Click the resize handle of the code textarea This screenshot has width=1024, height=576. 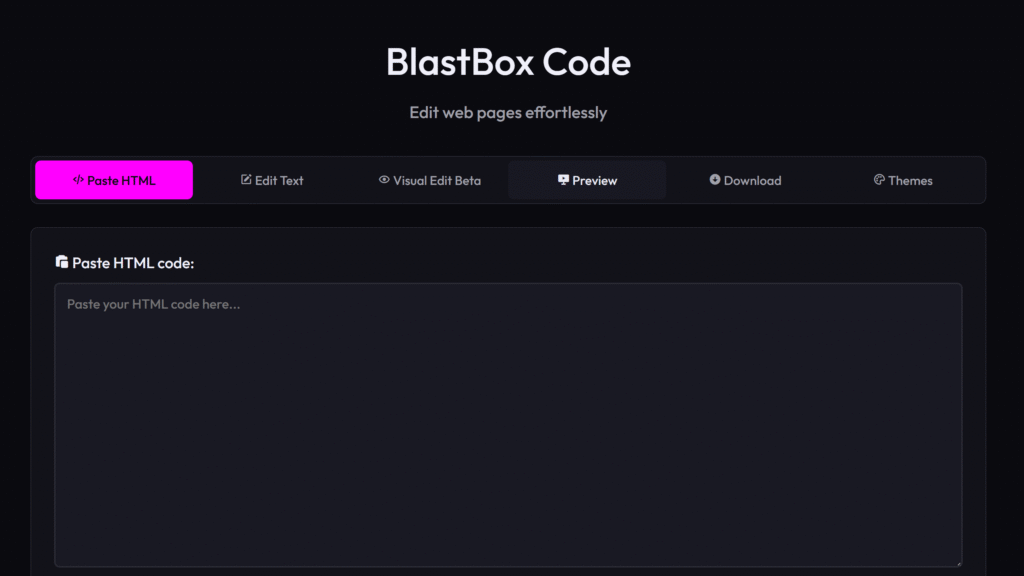tap(957, 562)
